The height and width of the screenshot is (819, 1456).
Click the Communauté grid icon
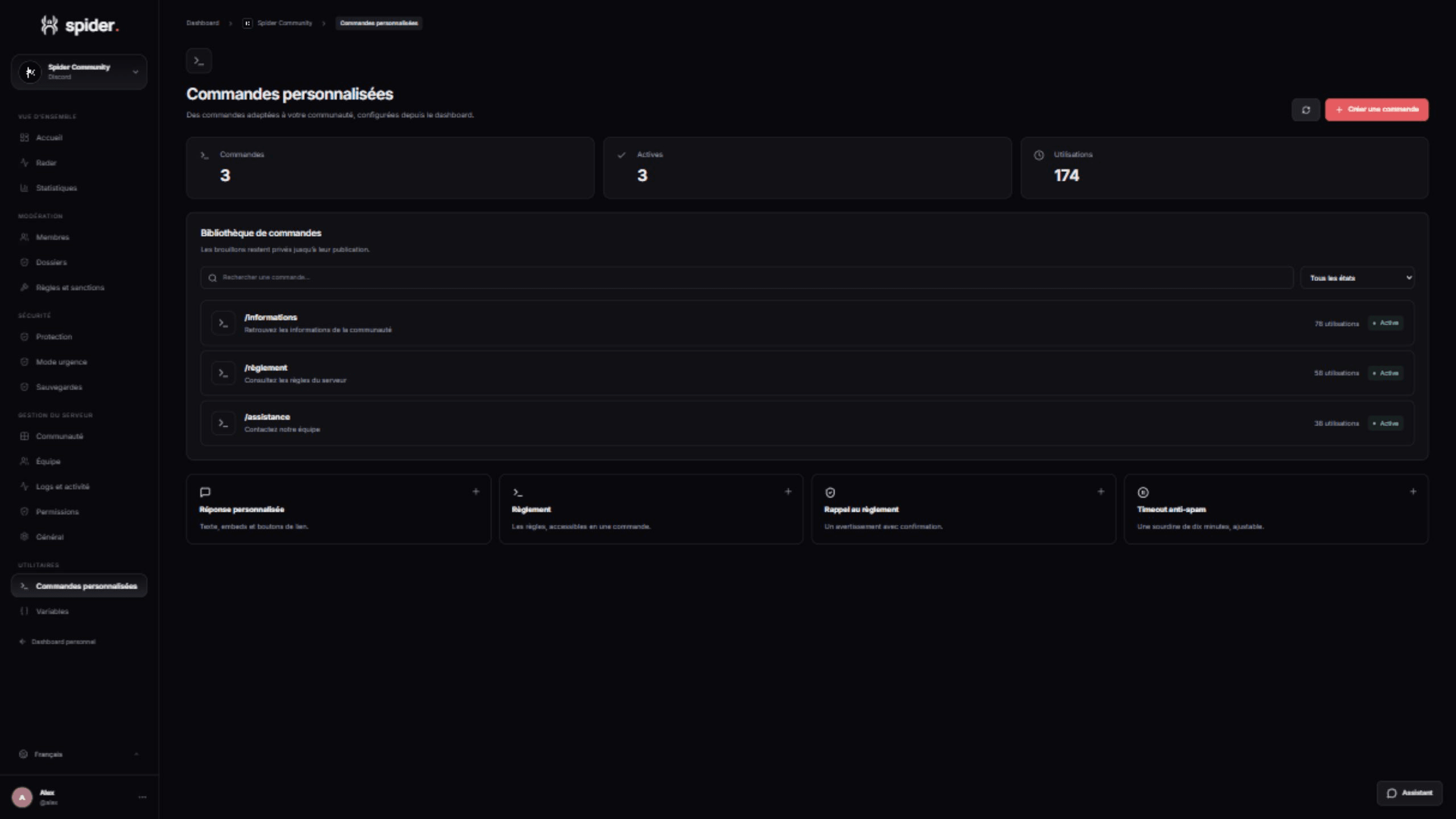coord(24,436)
